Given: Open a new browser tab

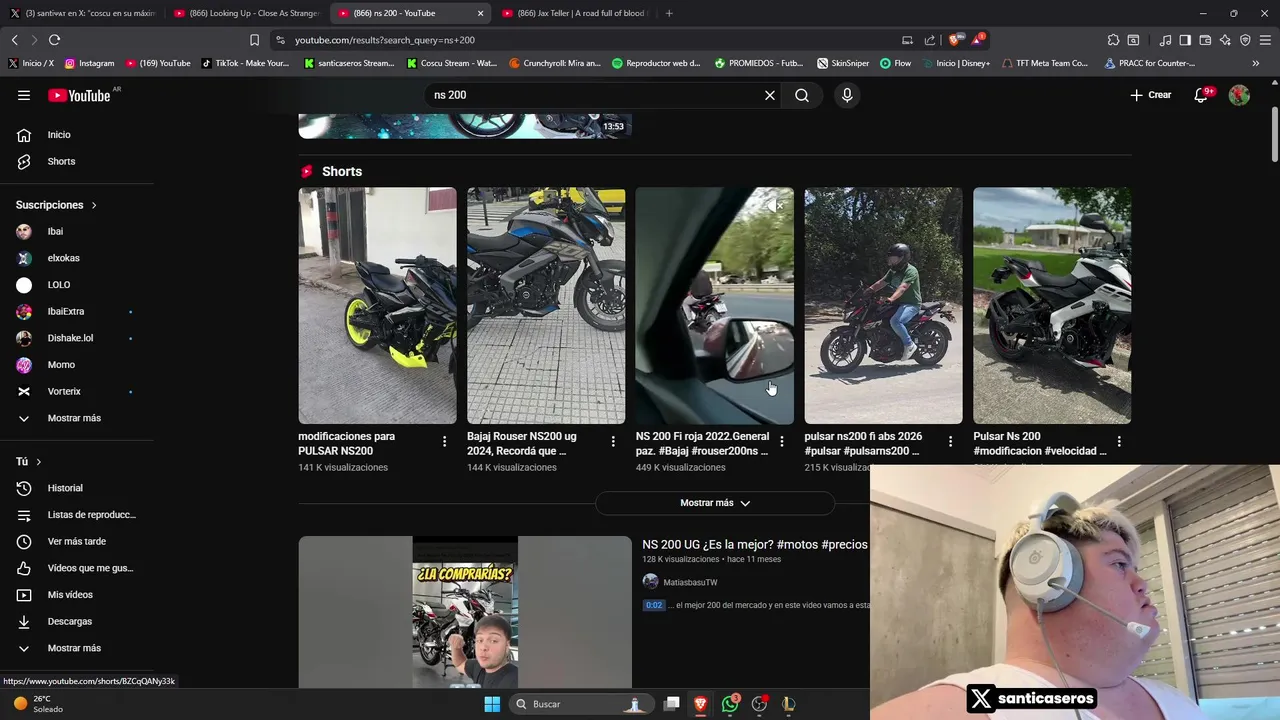Looking at the screenshot, I should pos(669,13).
